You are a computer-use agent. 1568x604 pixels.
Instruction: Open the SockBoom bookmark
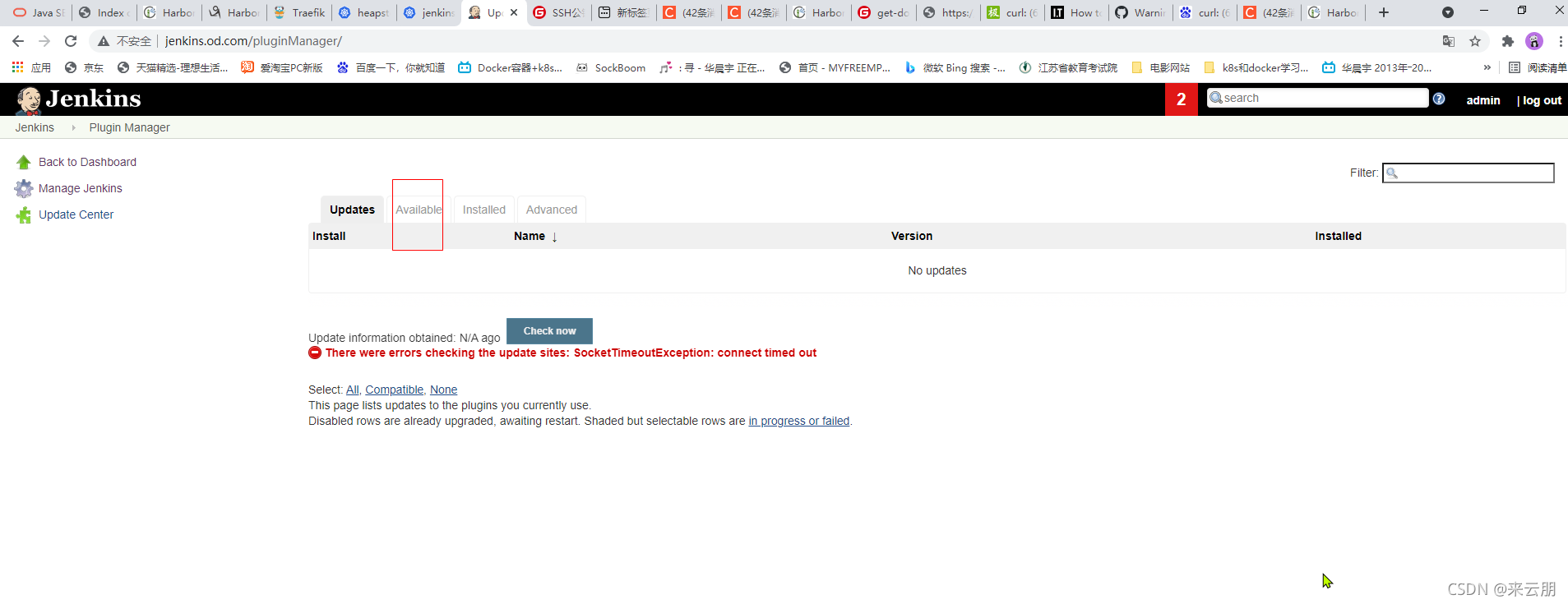(x=611, y=67)
